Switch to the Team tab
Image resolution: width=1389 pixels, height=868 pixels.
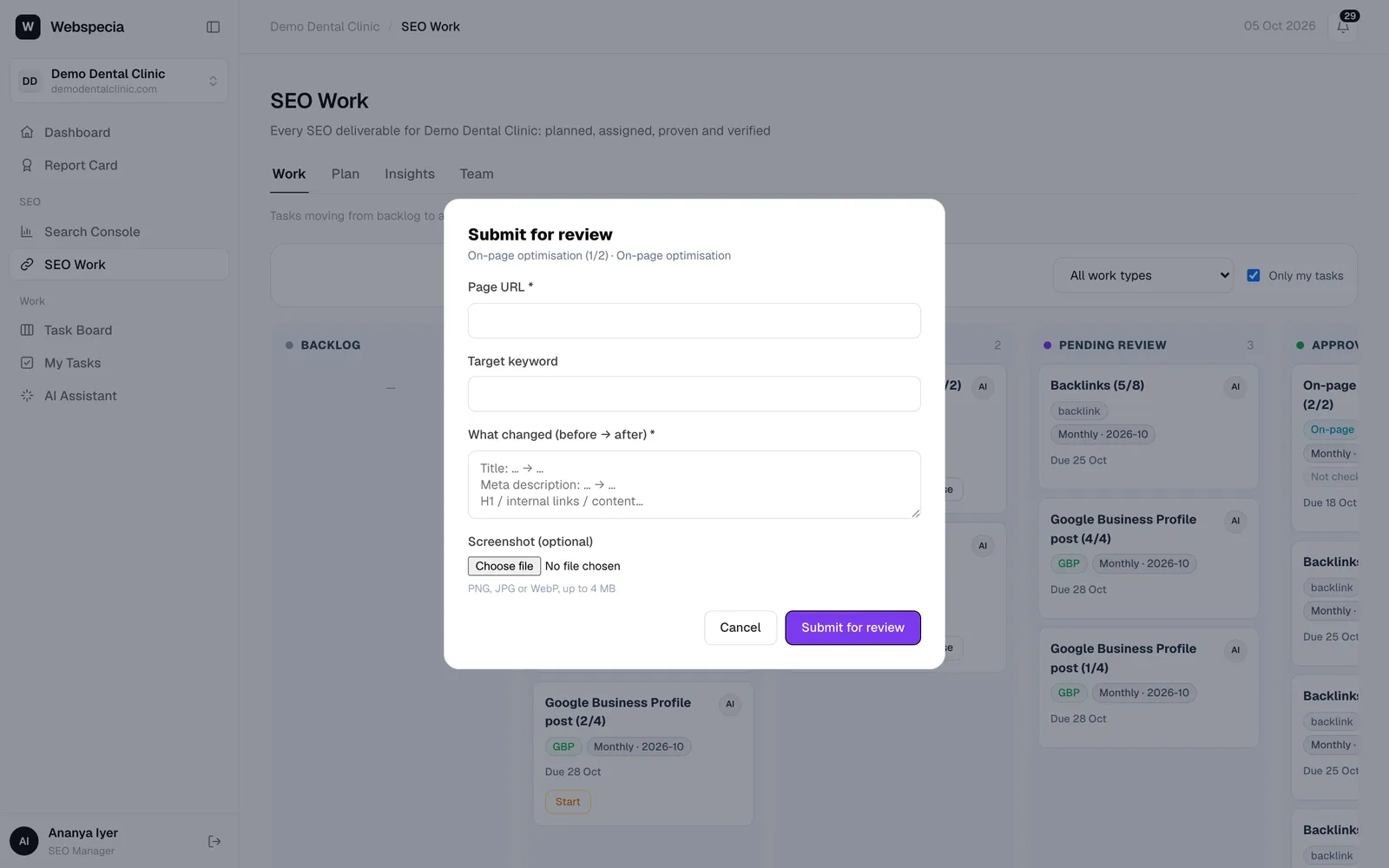[477, 174]
